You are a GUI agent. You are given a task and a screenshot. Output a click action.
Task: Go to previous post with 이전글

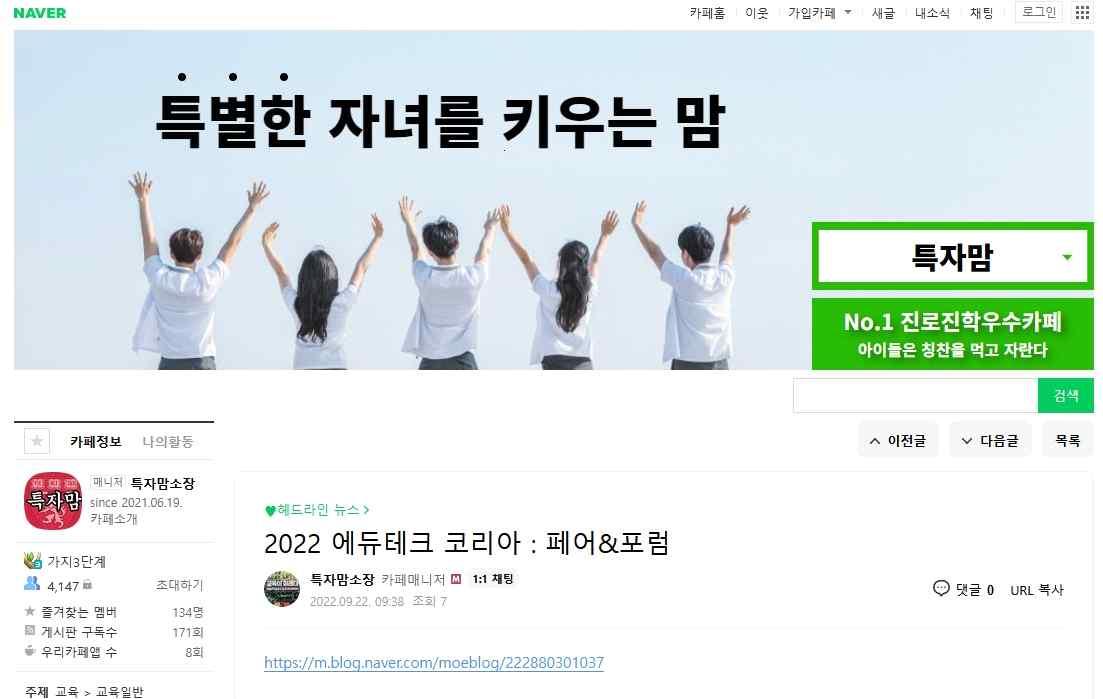point(898,440)
